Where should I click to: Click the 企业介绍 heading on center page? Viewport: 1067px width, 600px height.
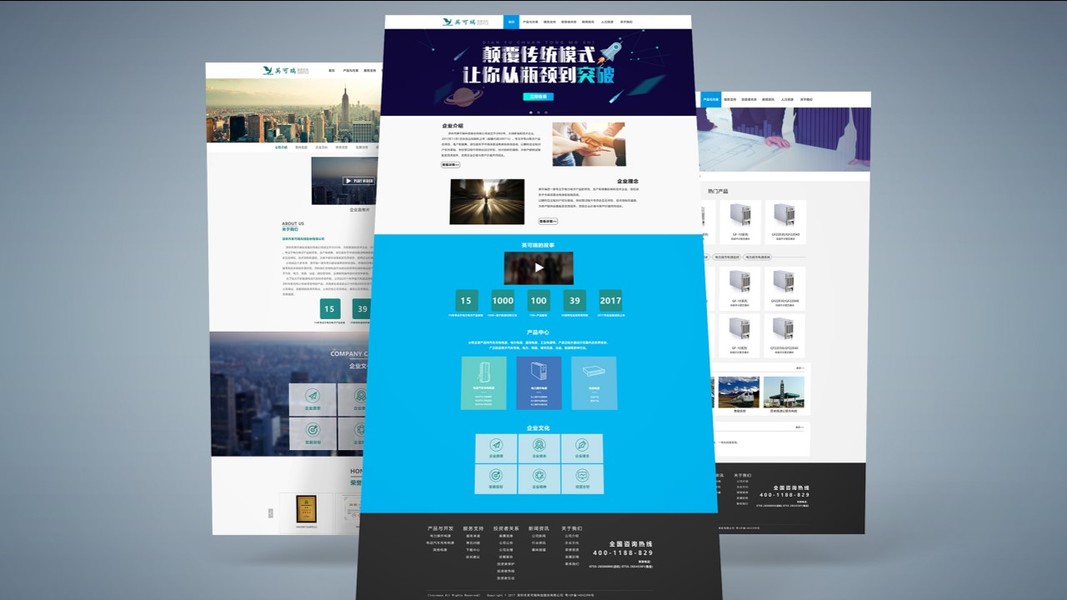(453, 126)
